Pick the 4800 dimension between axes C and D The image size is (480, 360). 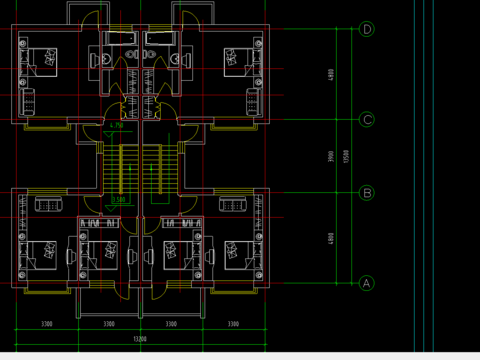coord(331,74)
